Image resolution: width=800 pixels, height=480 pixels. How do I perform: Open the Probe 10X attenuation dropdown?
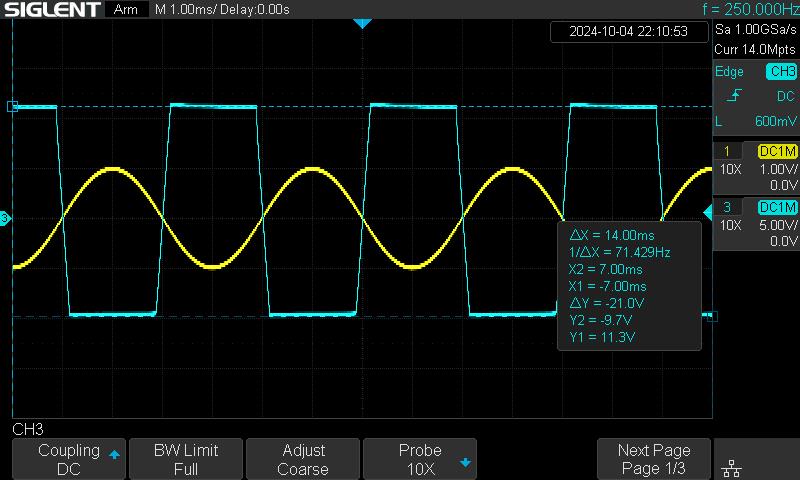pos(420,459)
